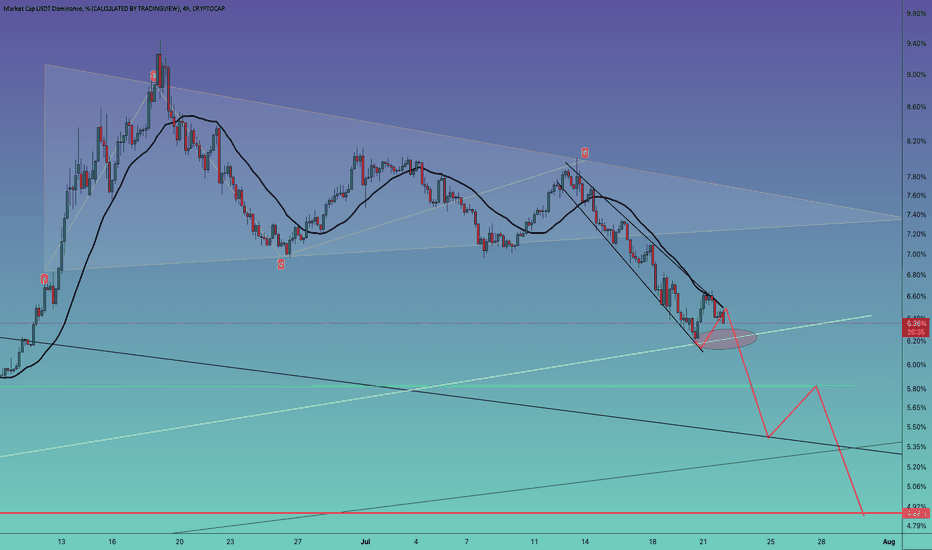Click the date label 11 on time axis
Image resolution: width=932 pixels, height=550 pixels.
534,542
